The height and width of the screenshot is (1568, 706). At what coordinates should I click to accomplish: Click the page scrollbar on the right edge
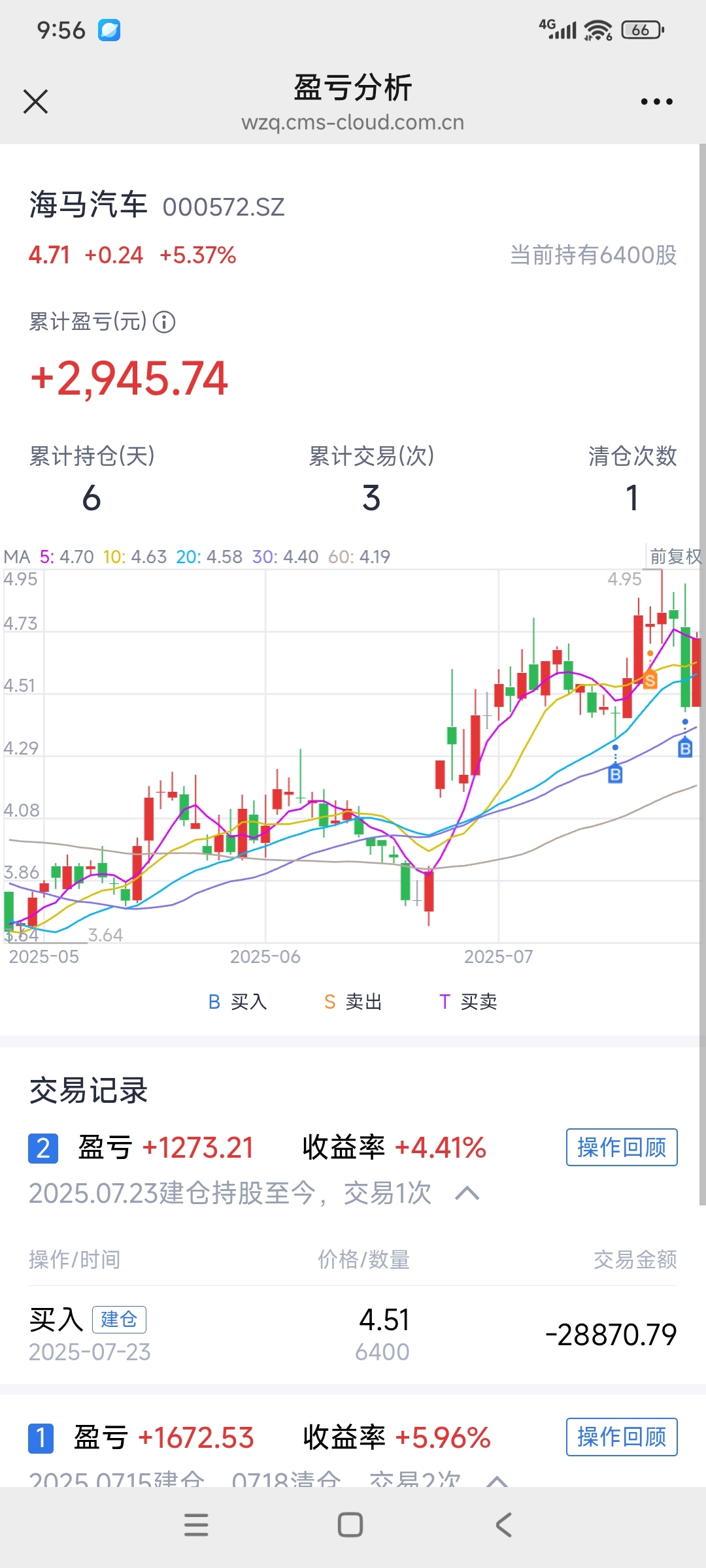[x=702, y=673]
